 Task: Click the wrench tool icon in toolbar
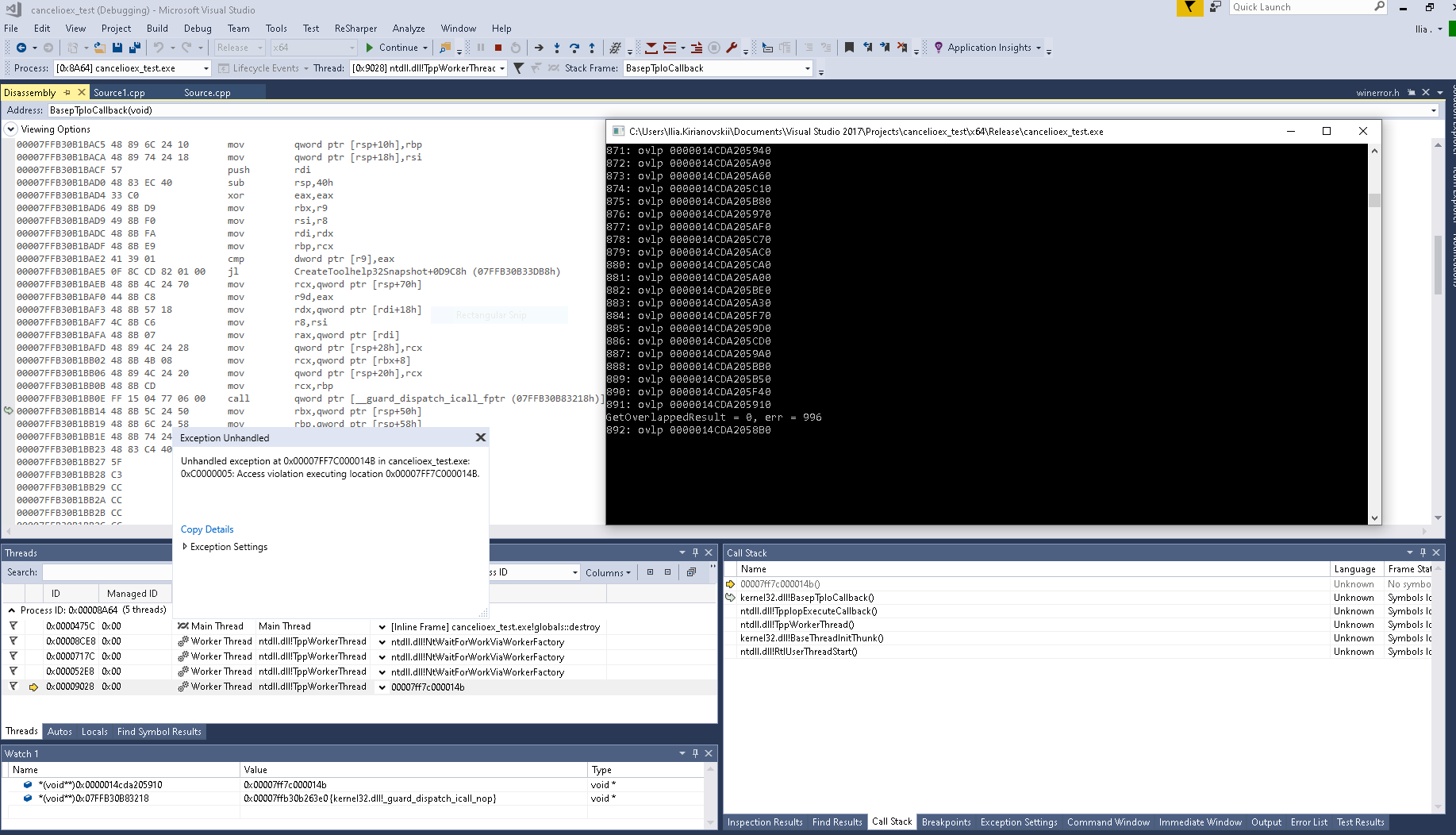pos(732,48)
